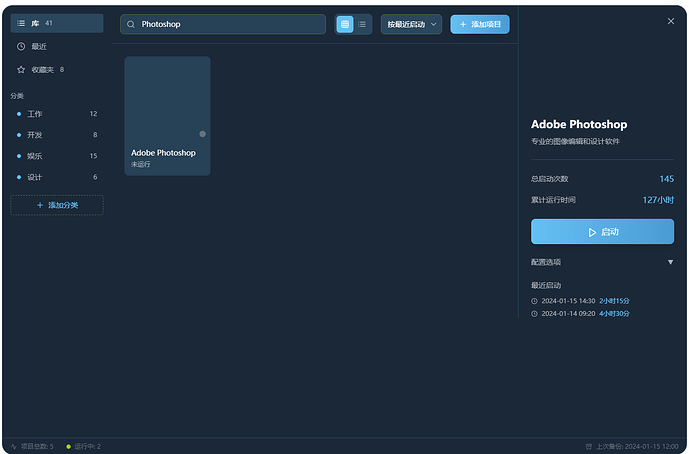Open the 库 library section
Screen dimensions: 689x454
[x=57, y=23]
